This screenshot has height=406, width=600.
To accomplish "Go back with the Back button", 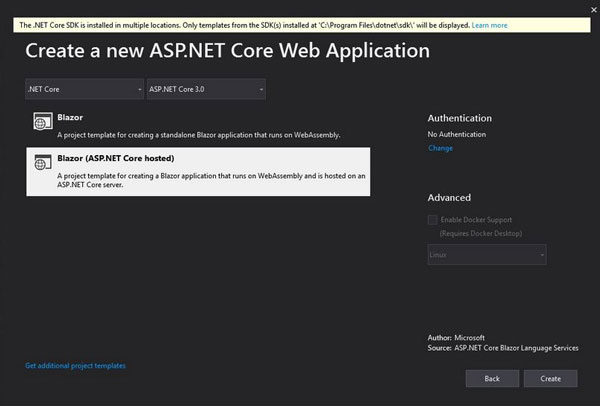I will coord(492,379).
